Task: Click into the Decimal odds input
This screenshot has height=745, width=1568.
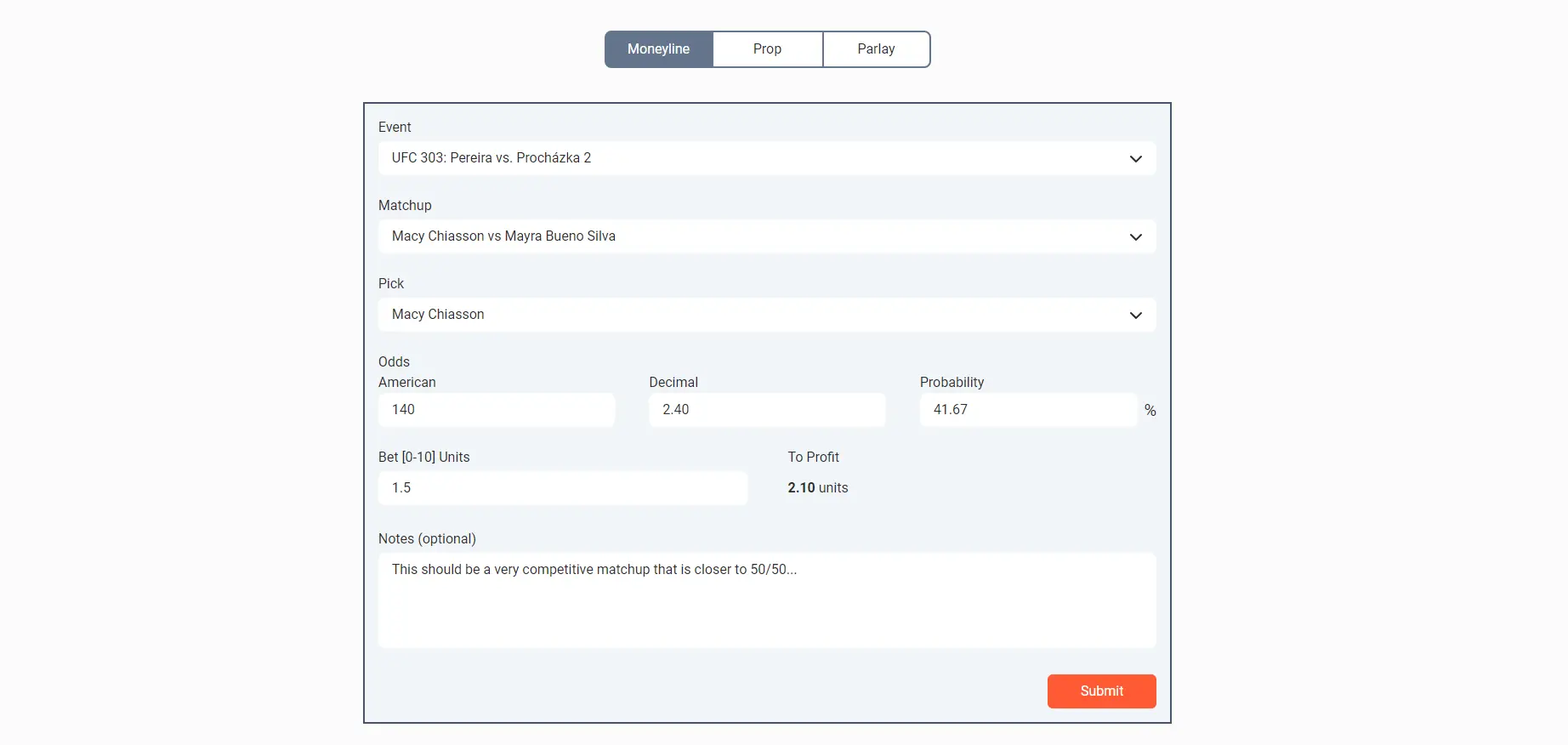Action: (766, 410)
